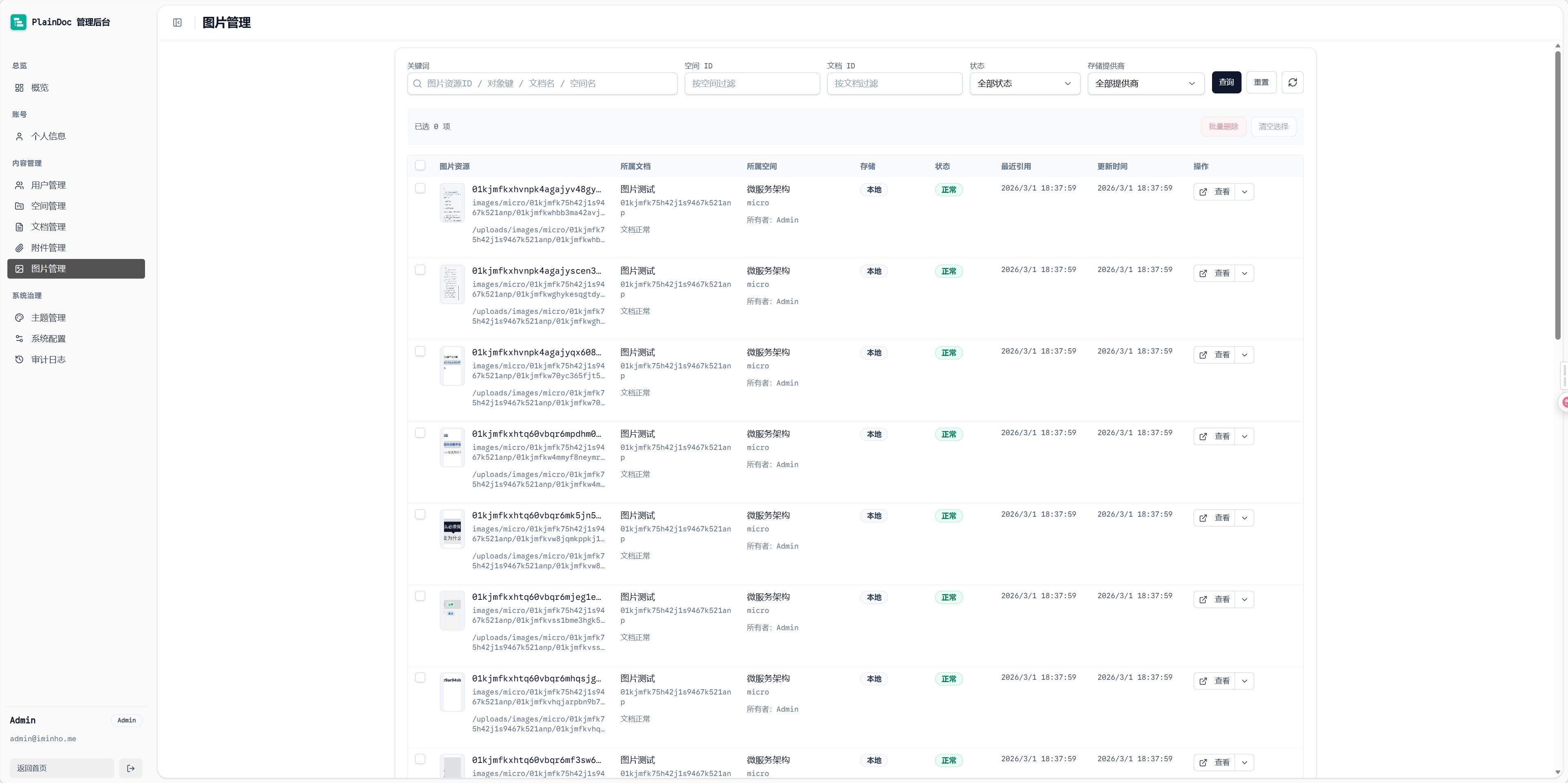Open the 全部状态 status dropdown
Viewport: 1568px width, 783px height.
(1024, 84)
